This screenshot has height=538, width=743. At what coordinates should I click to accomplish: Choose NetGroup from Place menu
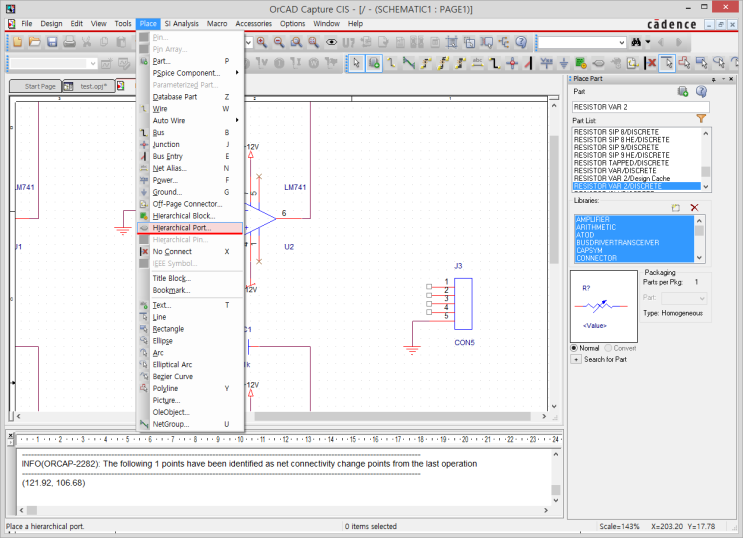click(190, 424)
